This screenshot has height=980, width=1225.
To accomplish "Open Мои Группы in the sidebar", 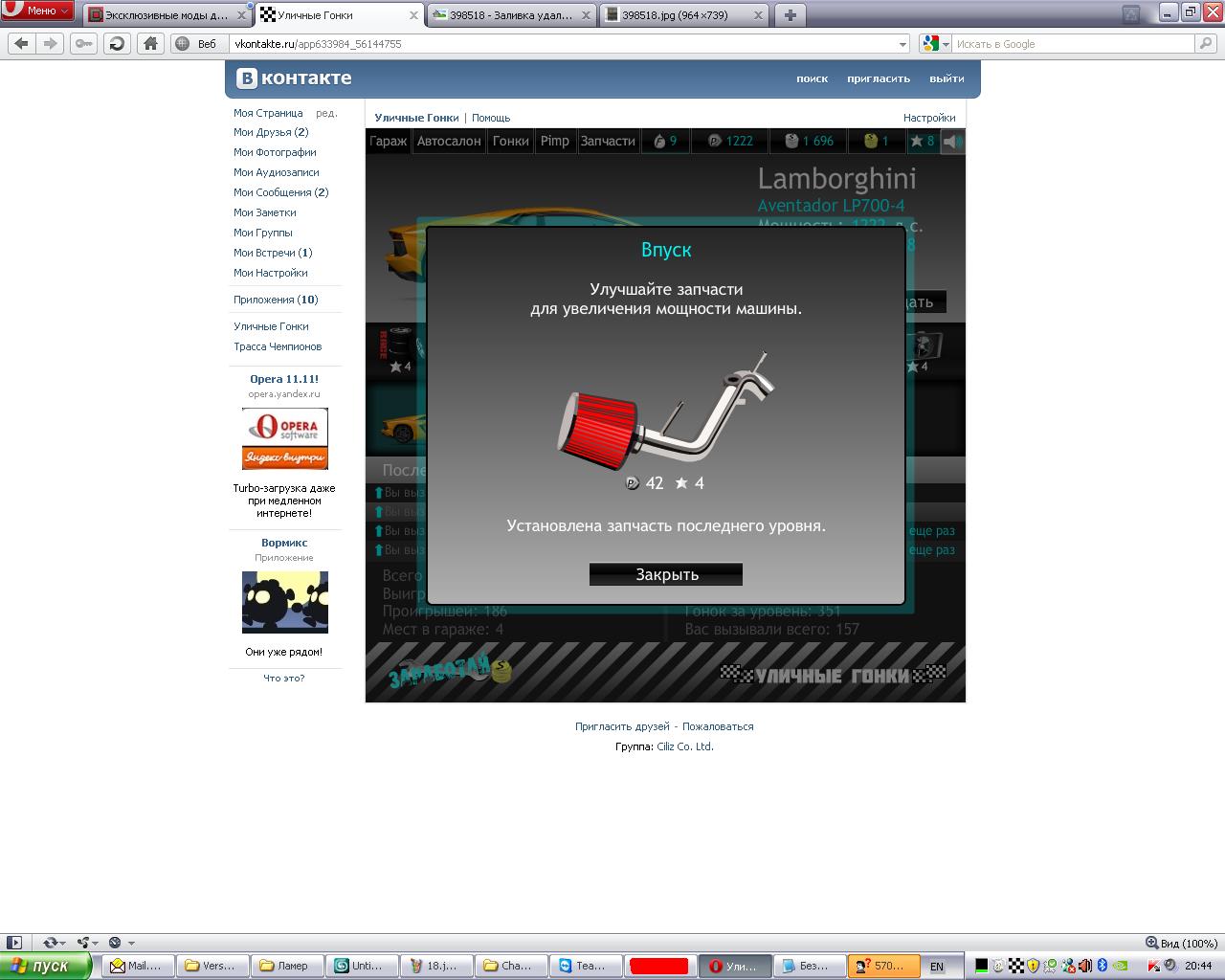I will (263, 234).
